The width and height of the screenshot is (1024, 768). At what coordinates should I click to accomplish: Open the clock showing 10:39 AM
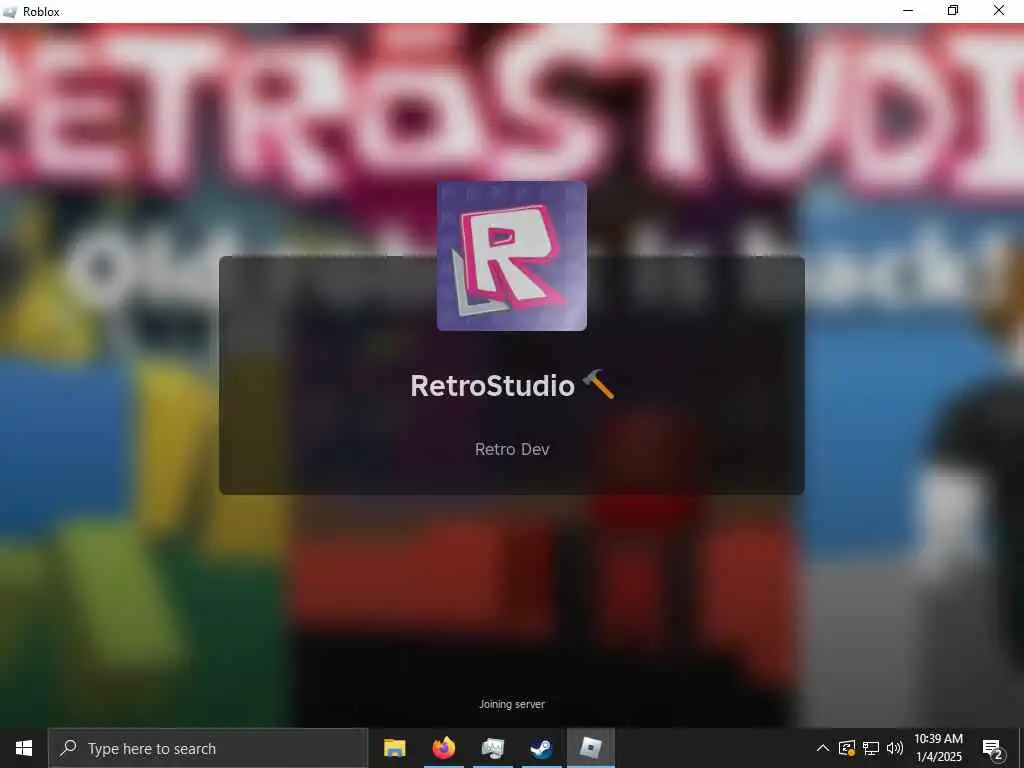pyautogui.click(x=938, y=748)
